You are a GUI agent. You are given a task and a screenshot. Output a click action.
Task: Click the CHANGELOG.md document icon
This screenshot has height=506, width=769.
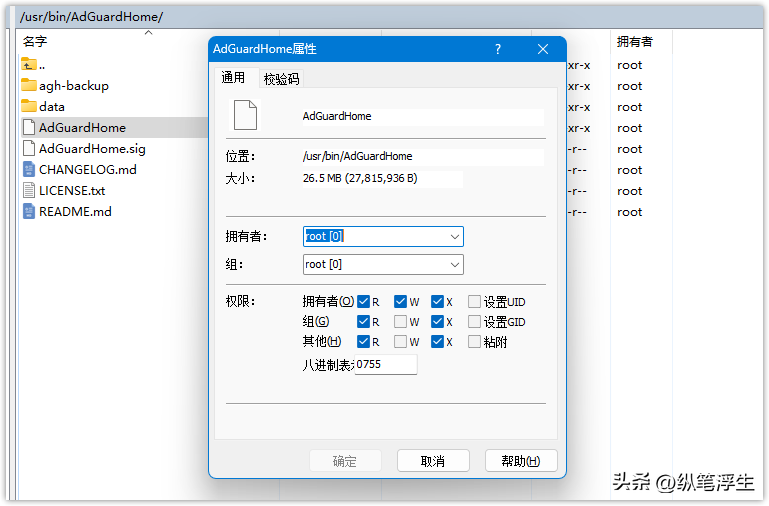tap(29, 170)
